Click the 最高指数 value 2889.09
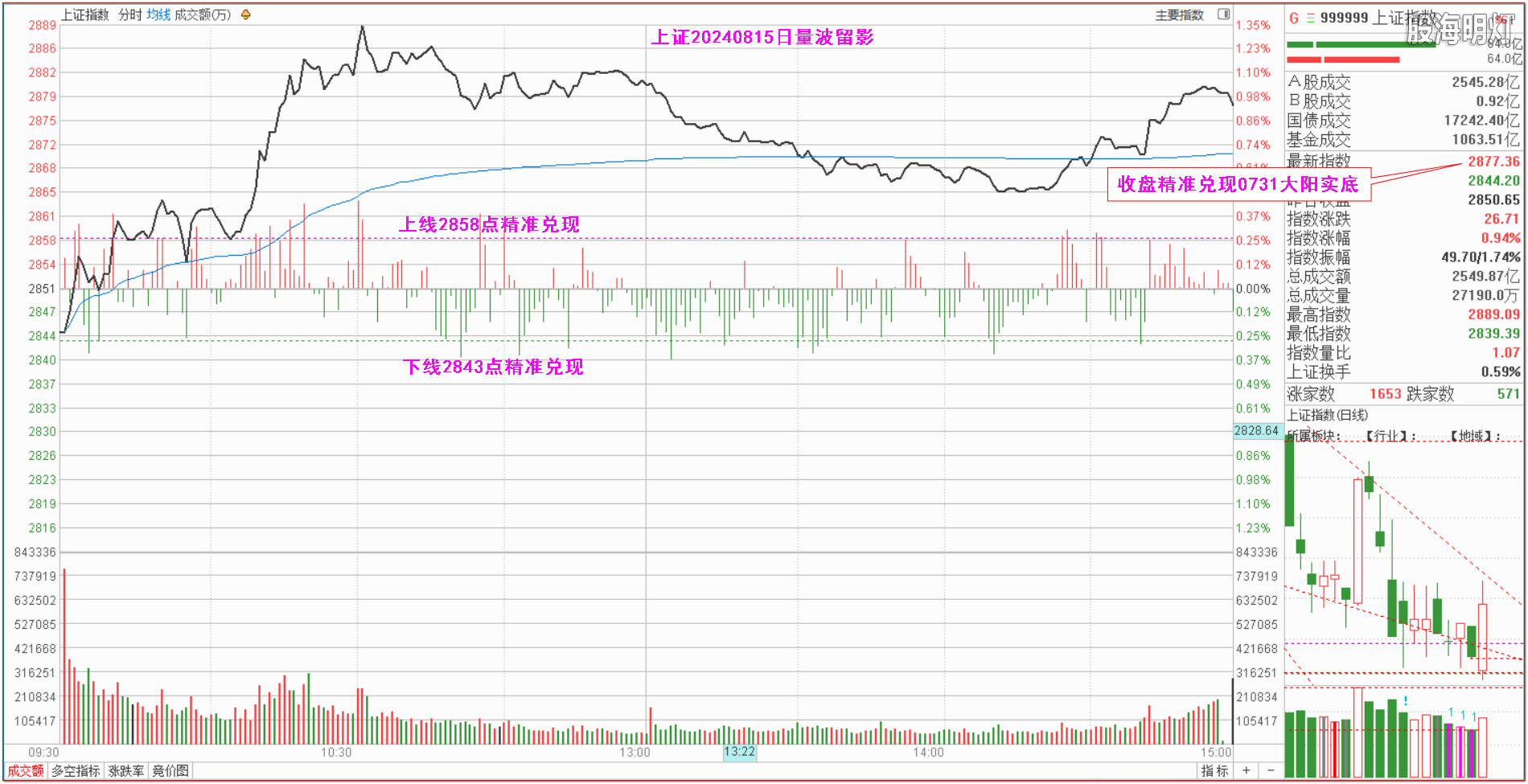The width and height of the screenshot is (1528, 784). (x=1493, y=314)
